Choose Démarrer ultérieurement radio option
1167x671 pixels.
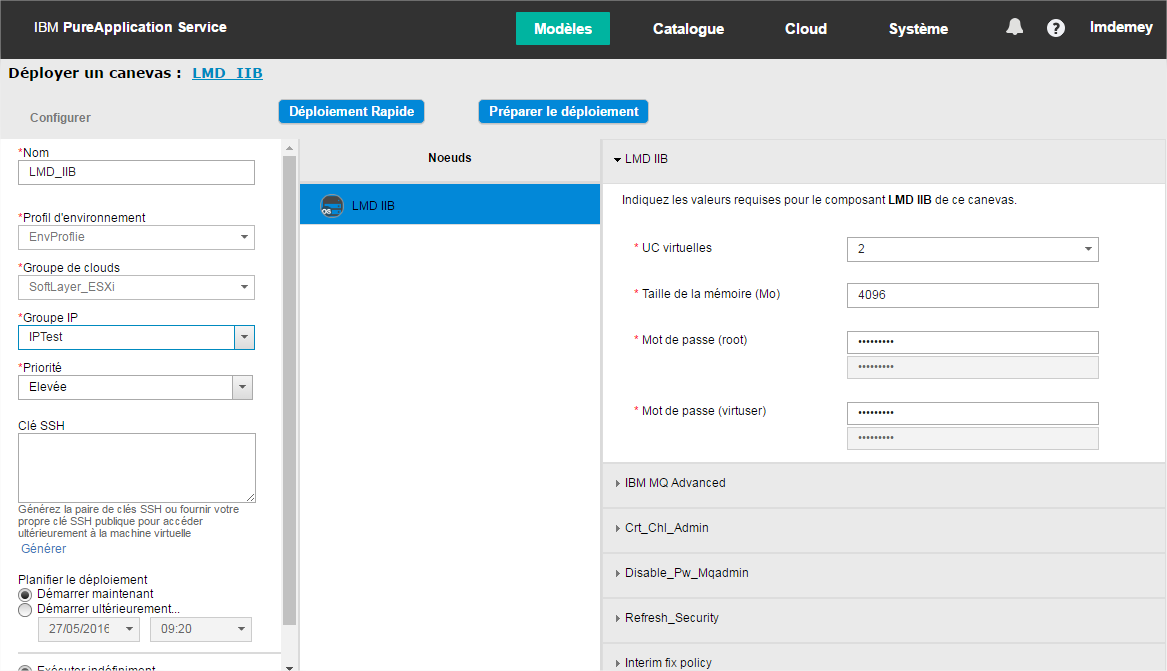tap(25, 609)
